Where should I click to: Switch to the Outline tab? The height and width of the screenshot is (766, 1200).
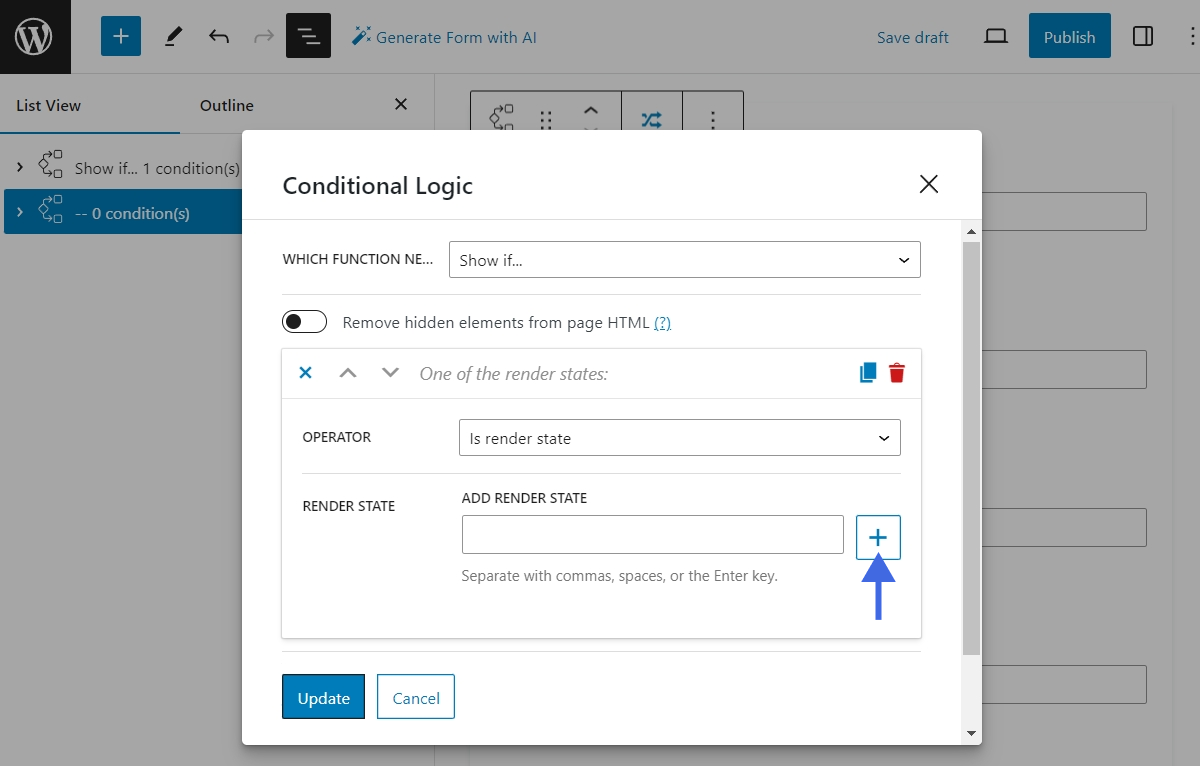coord(227,105)
